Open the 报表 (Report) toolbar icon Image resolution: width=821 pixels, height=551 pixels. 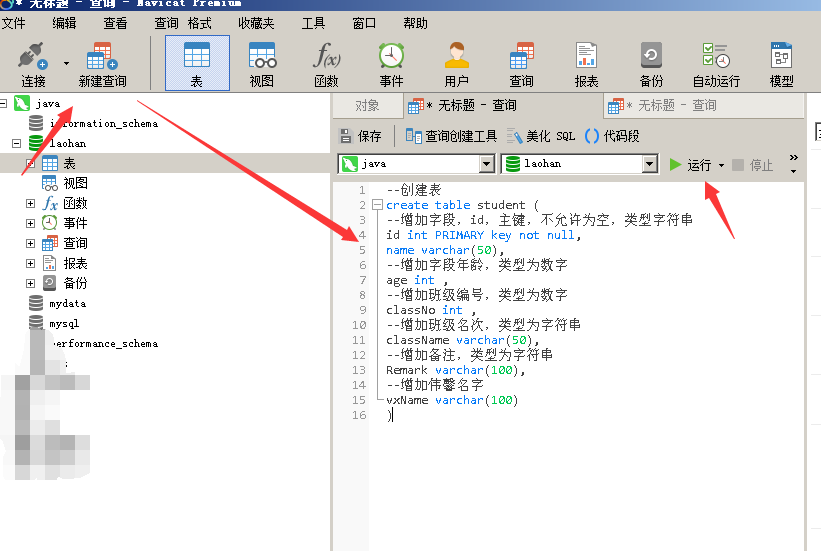click(586, 65)
